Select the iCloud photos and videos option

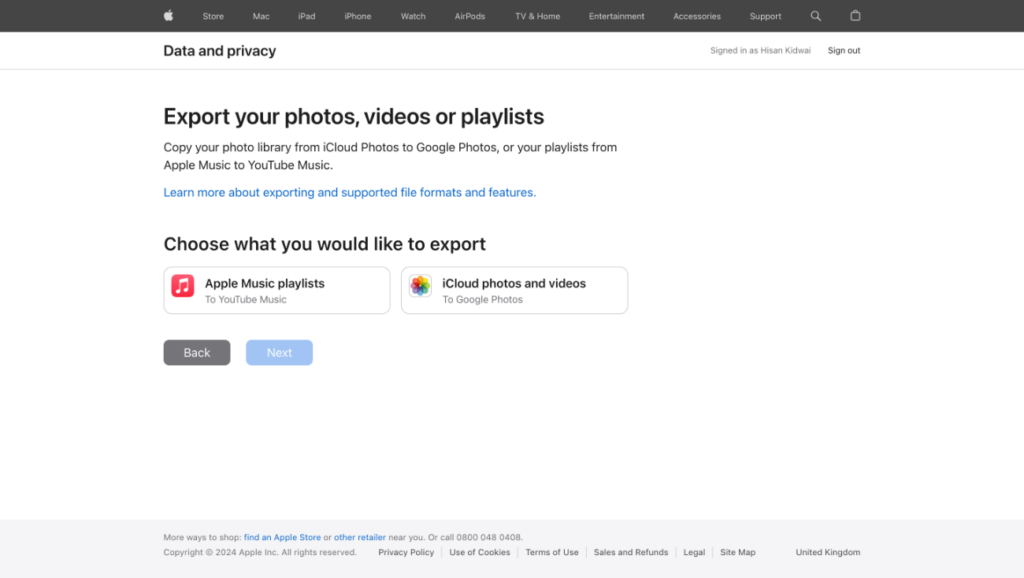click(514, 290)
